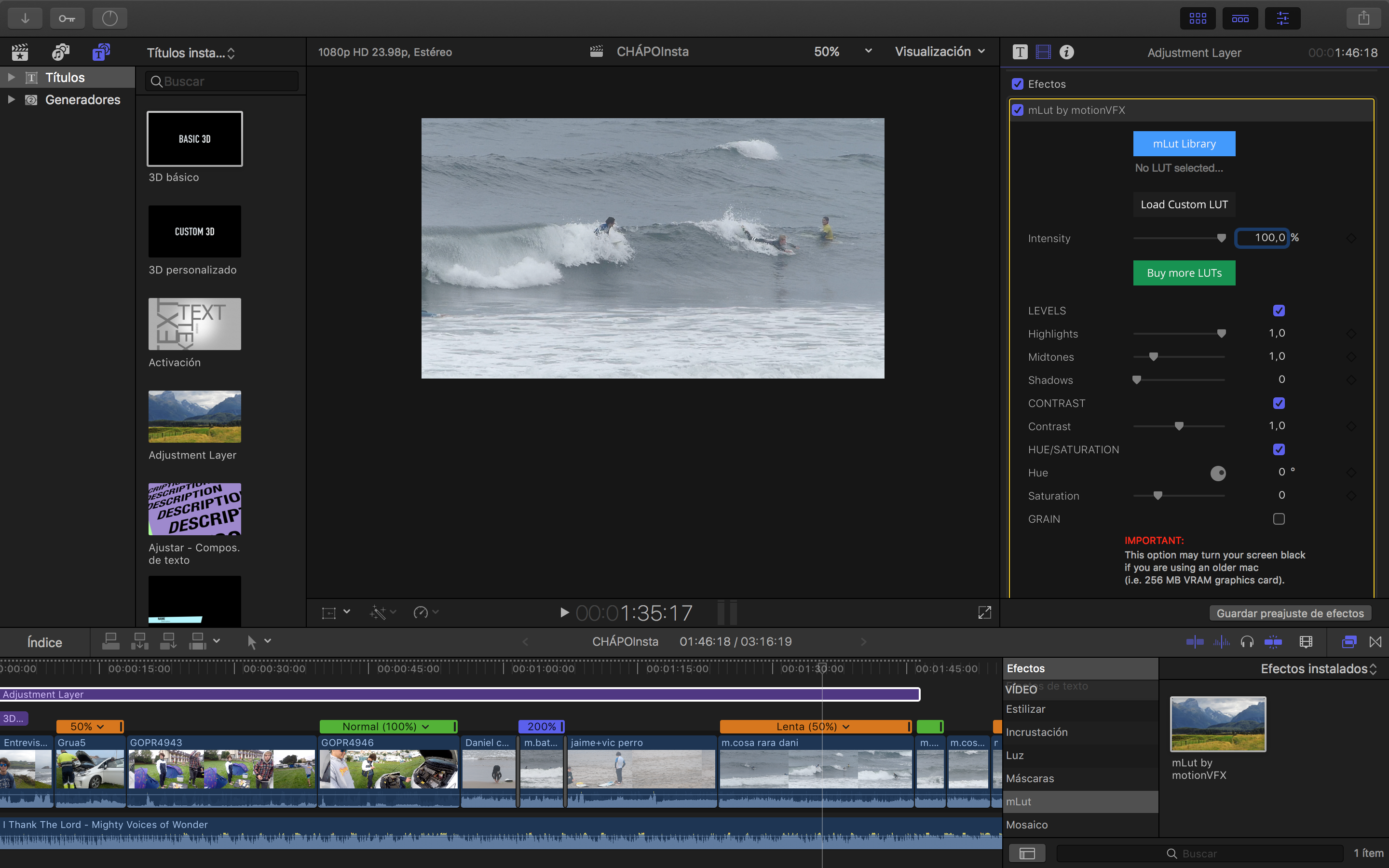The image size is (1389, 868).
Task: Click the mLut Library button
Action: [1184, 144]
